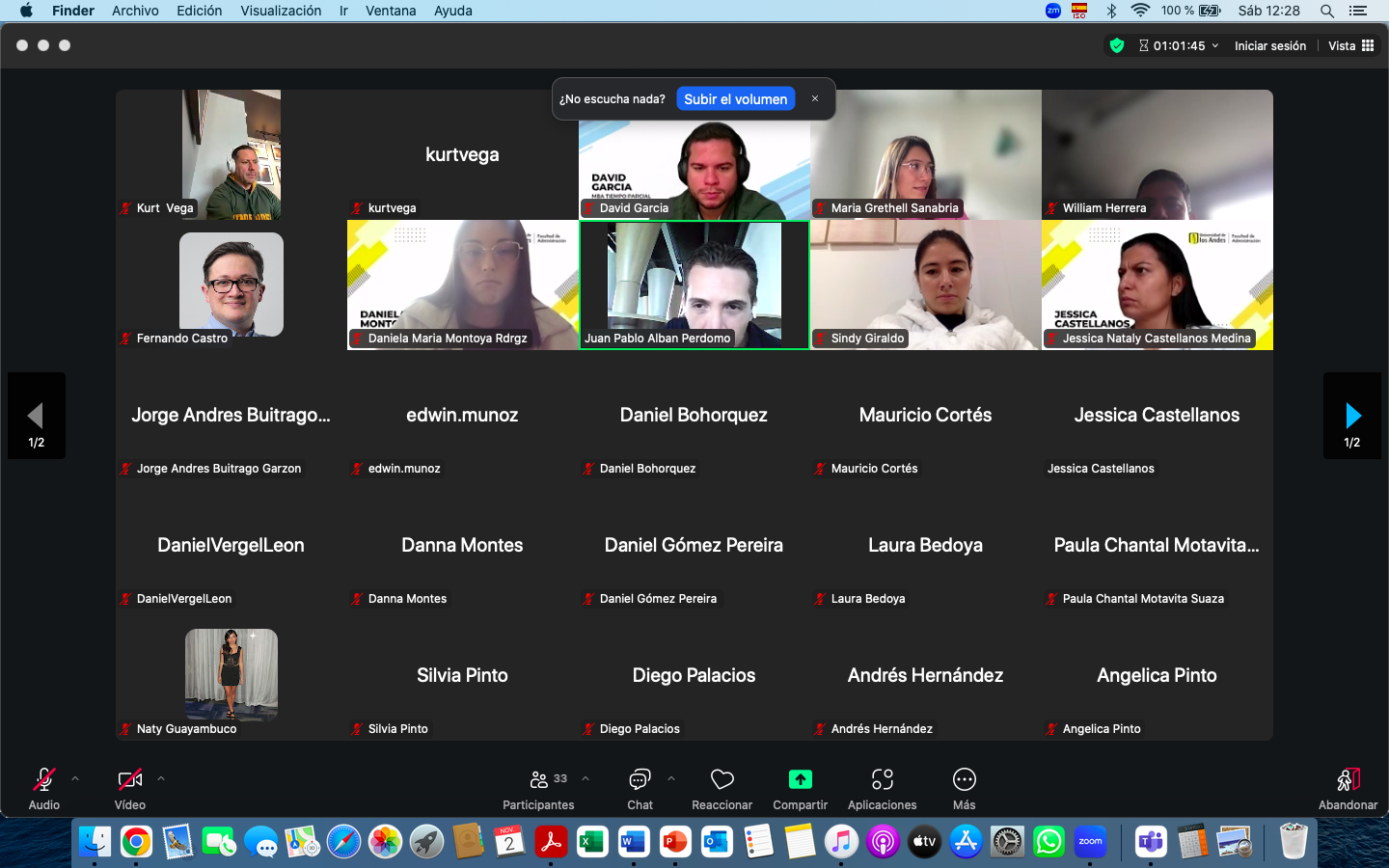Open the Más options menu
This screenshot has height=868, width=1389.
(x=964, y=789)
